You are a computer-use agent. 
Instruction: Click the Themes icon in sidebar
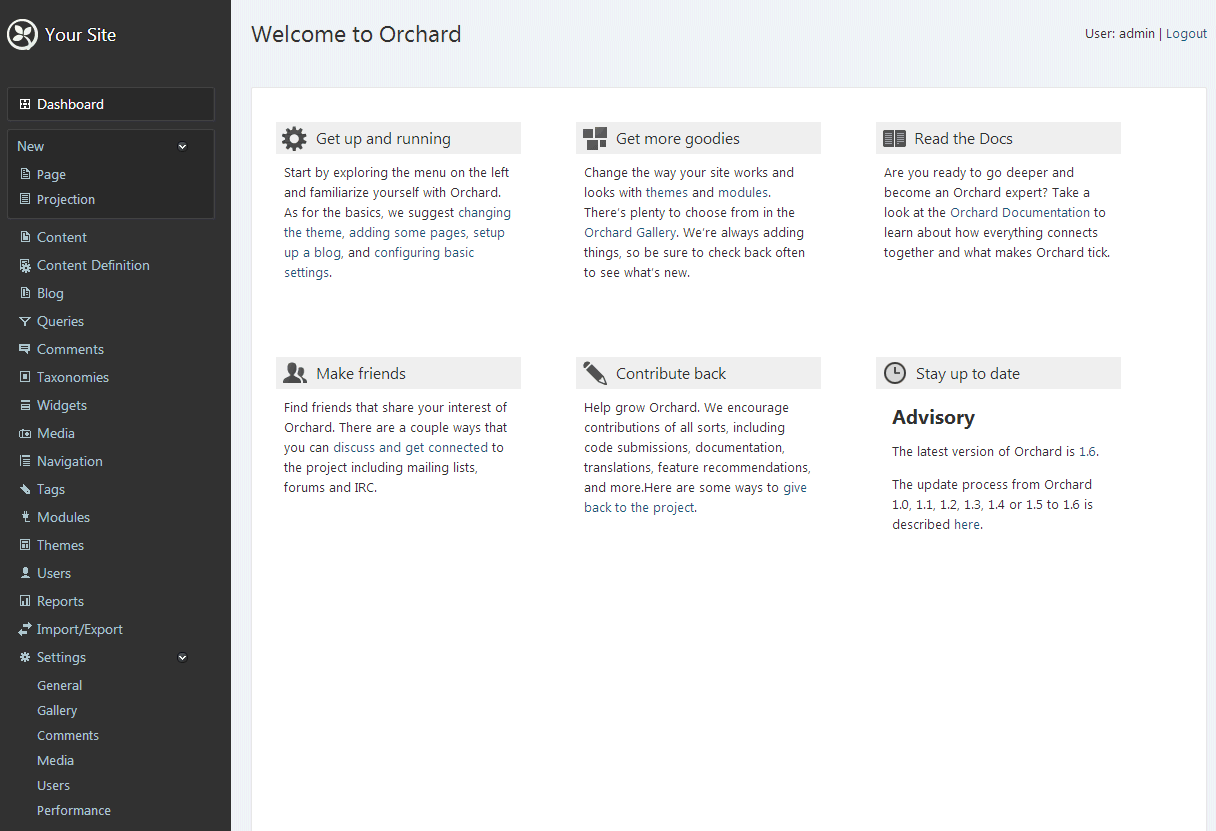coord(26,545)
